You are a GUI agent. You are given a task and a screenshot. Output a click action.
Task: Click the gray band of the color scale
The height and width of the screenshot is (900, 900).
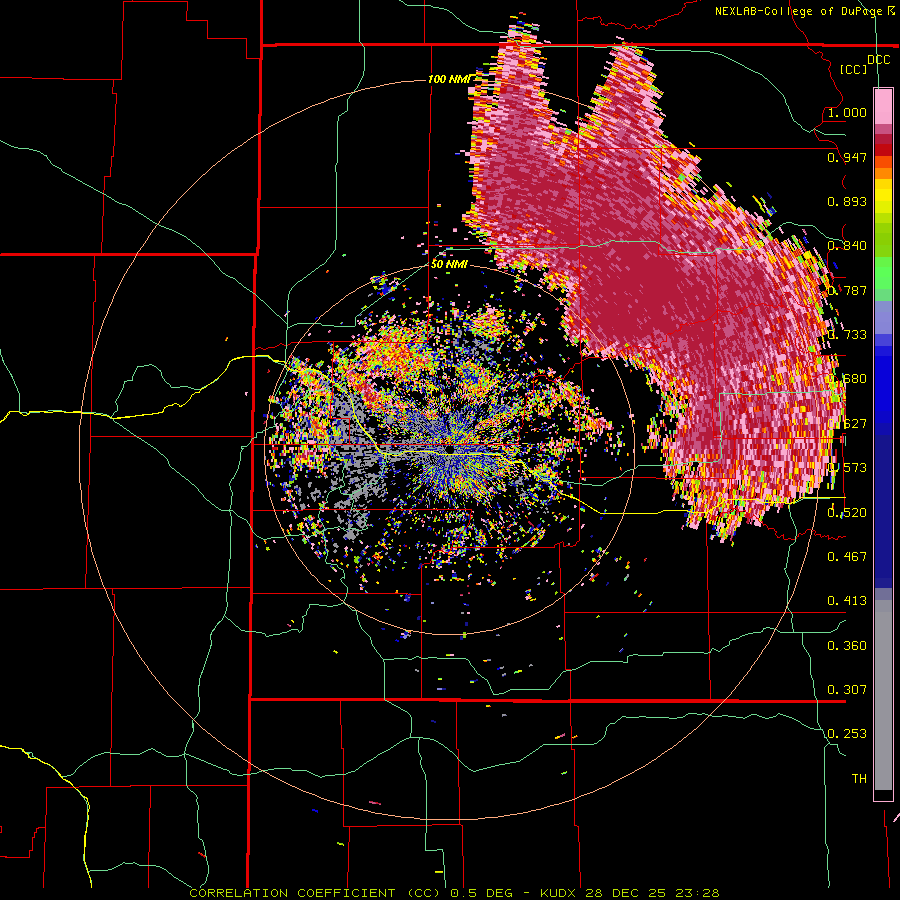click(883, 695)
